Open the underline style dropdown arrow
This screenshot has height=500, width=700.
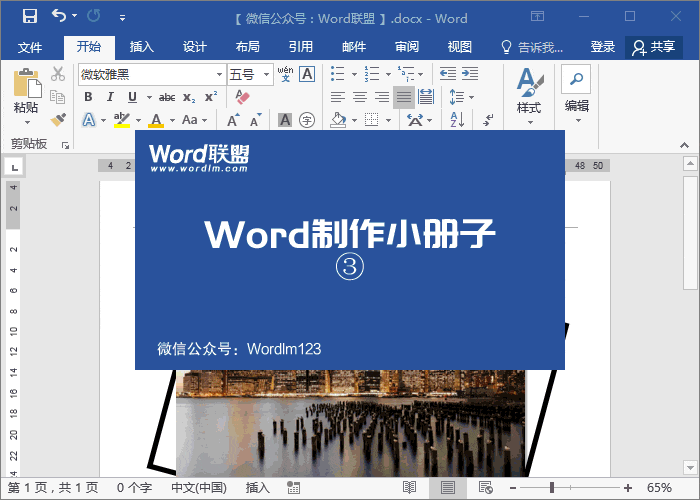click(149, 97)
